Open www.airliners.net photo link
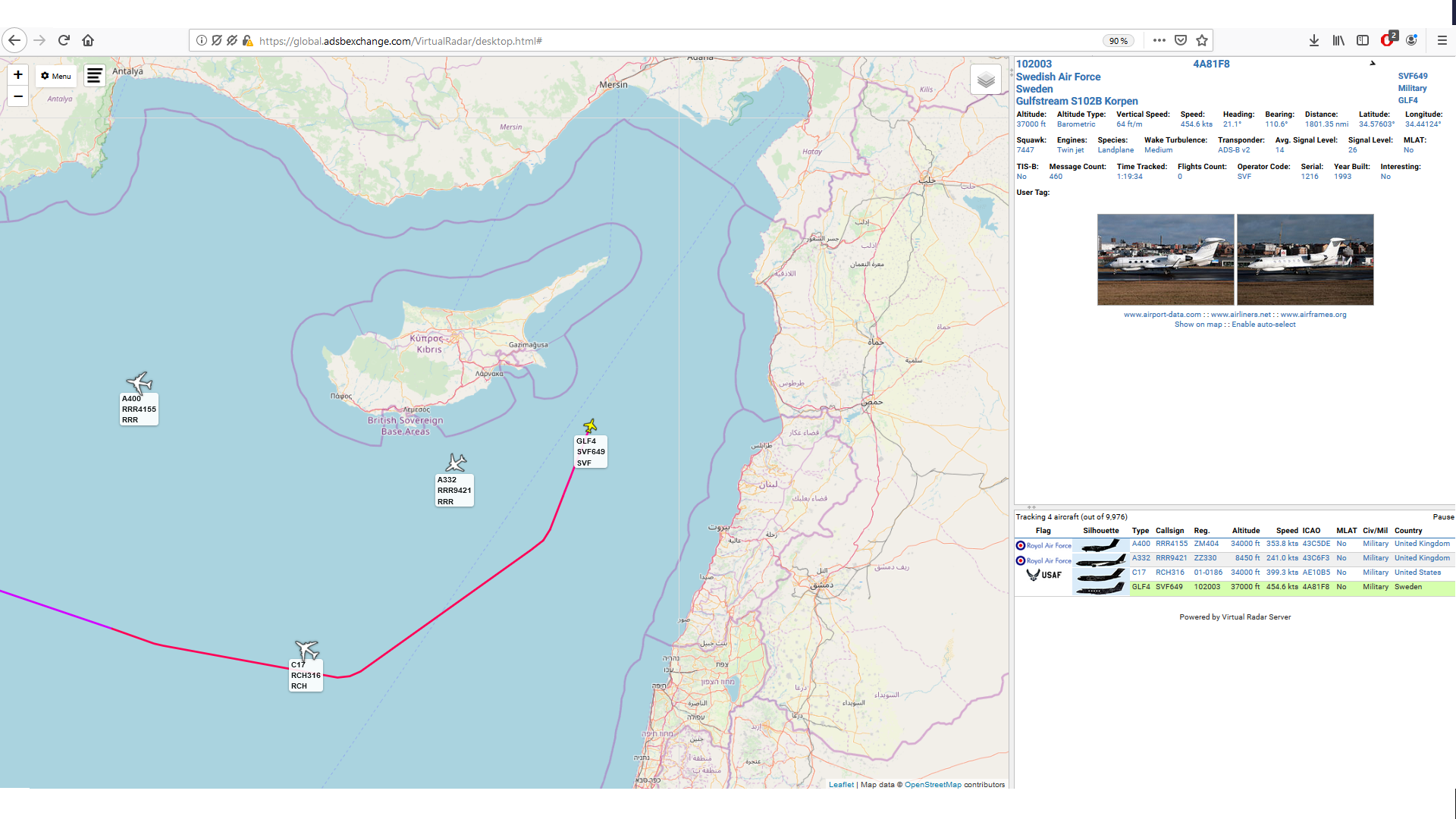Viewport: 1456px width, 819px height. coord(1241,315)
